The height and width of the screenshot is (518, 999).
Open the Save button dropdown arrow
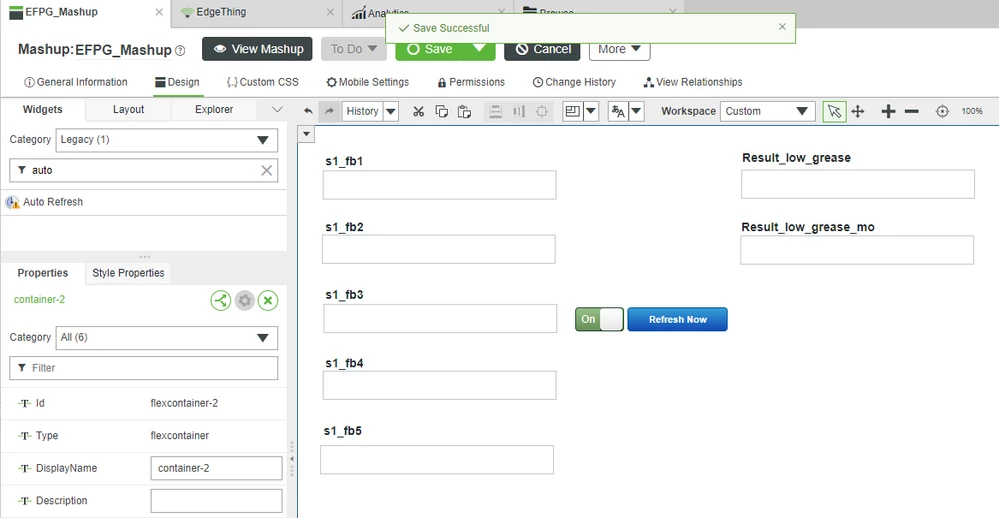point(480,48)
